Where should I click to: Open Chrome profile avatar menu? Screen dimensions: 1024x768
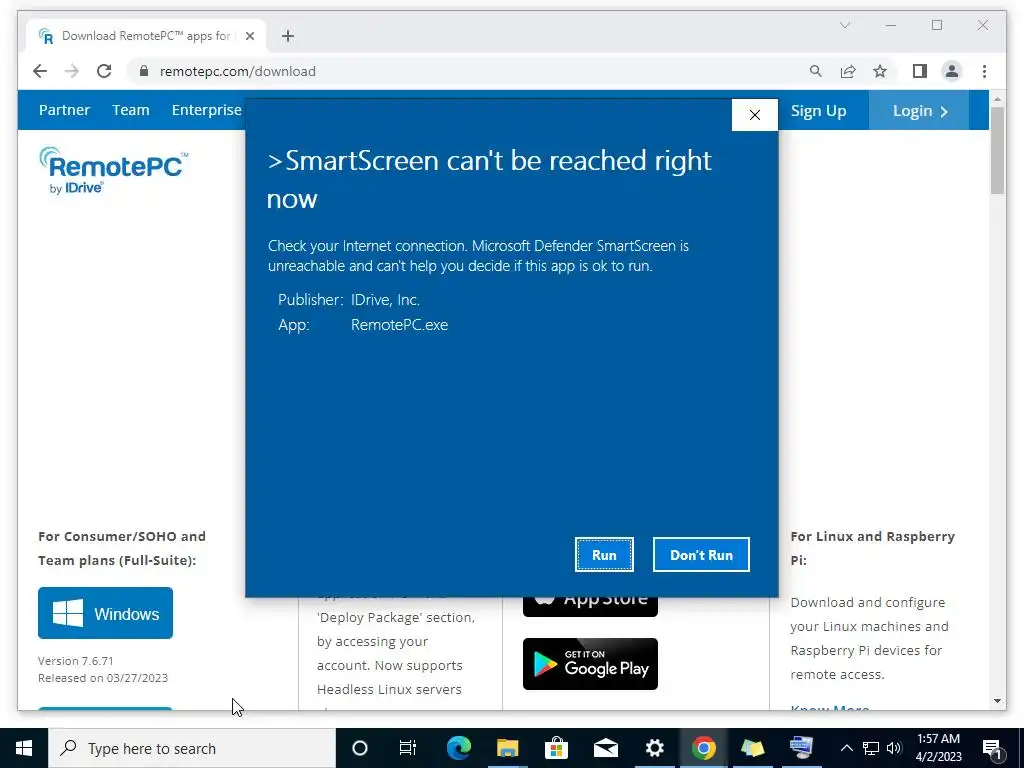[x=952, y=71]
